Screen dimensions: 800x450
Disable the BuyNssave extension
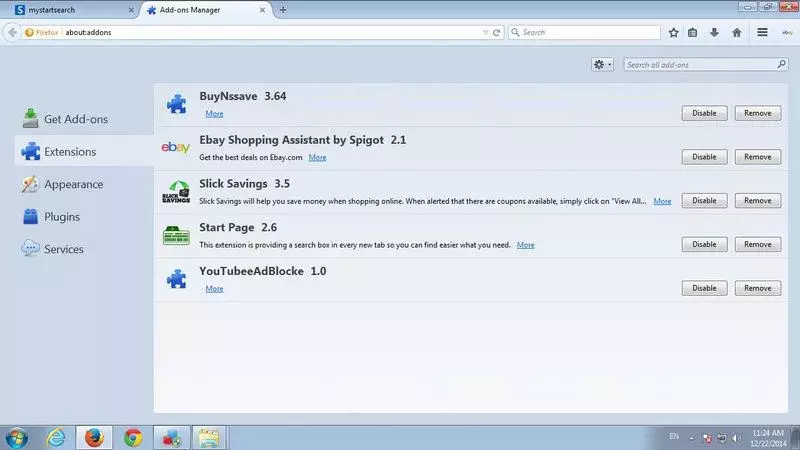click(x=704, y=113)
